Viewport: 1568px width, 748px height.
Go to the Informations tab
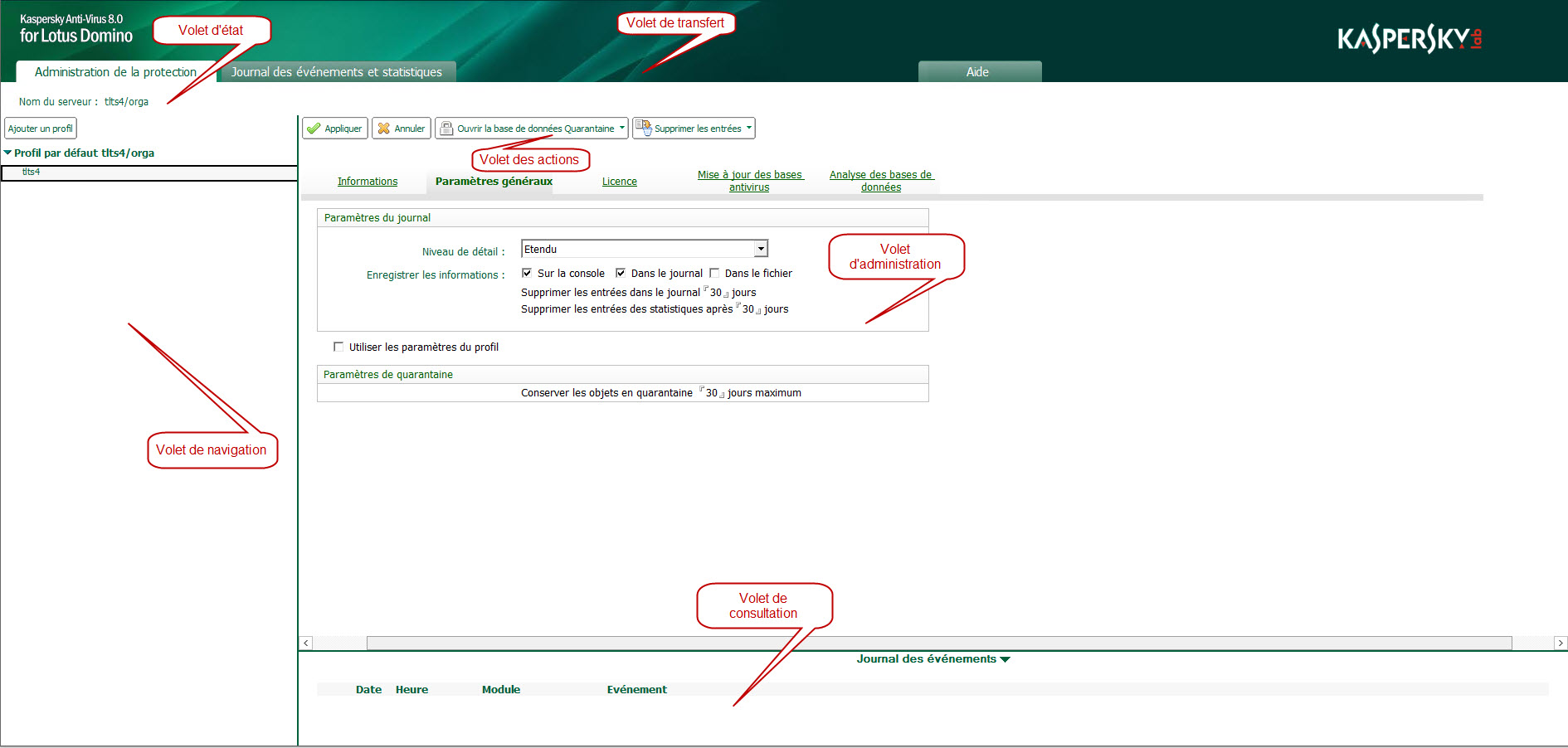coord(368,182)
